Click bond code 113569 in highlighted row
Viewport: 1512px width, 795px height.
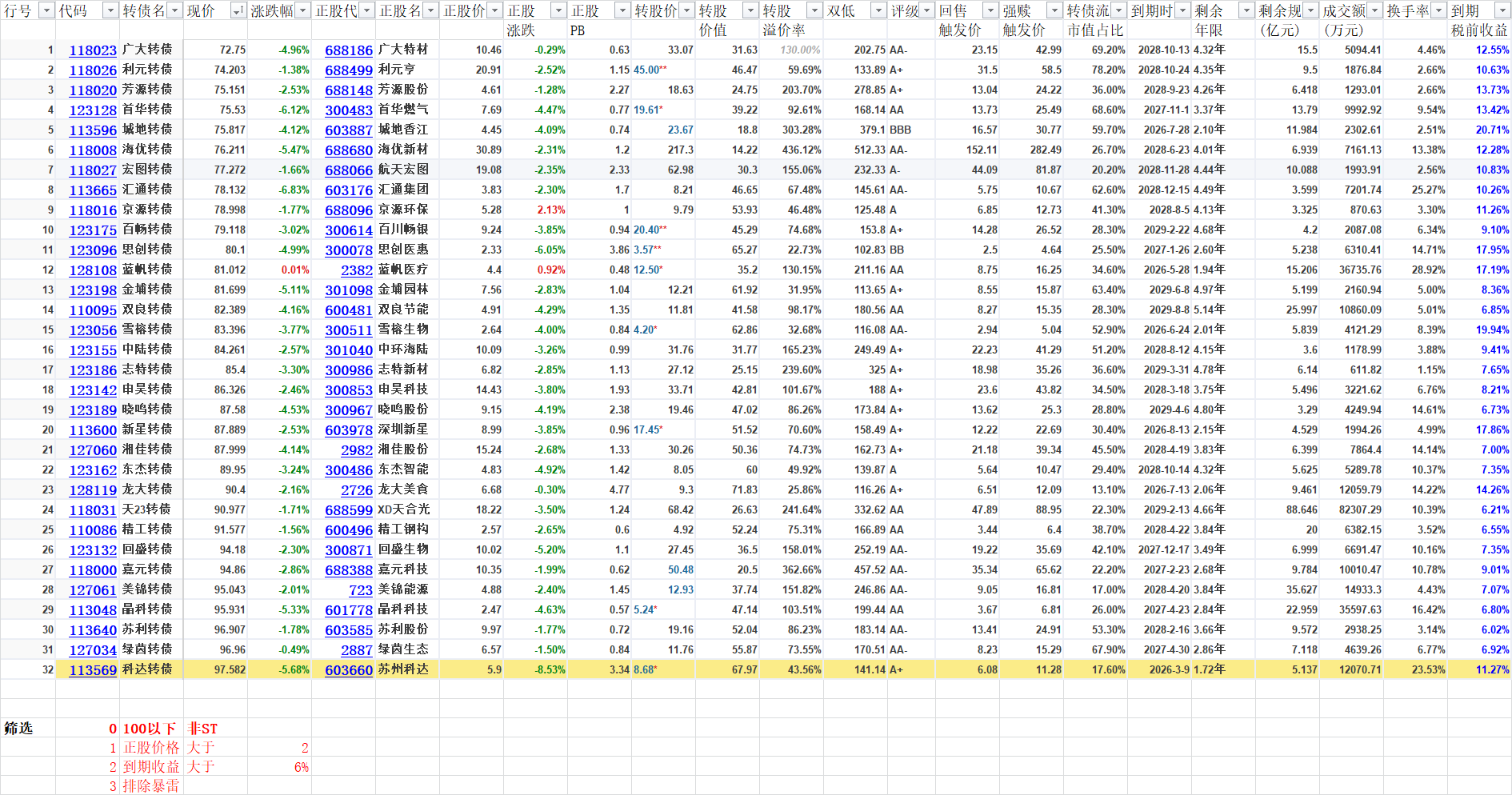[x=93, y=670]
